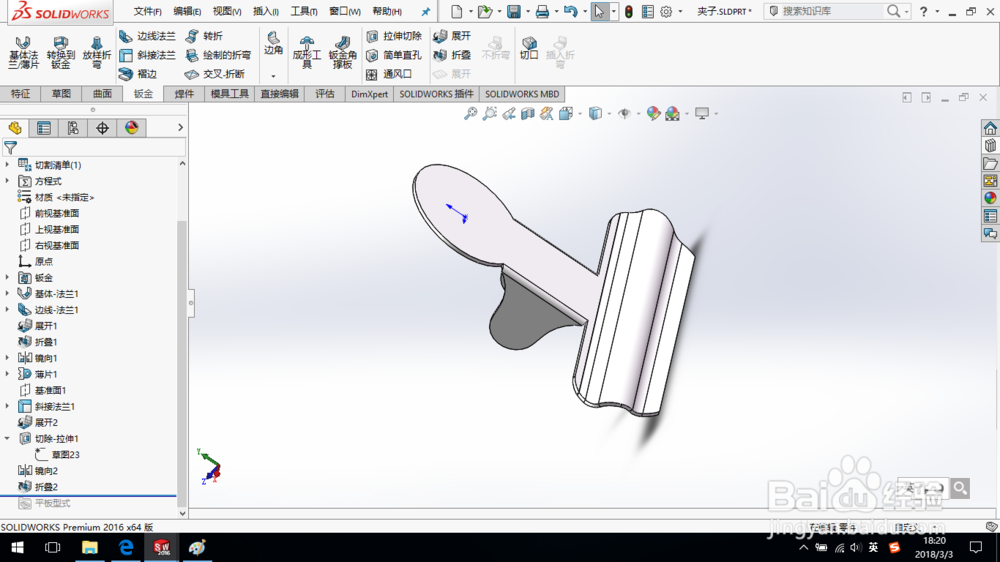Open the Options gear icon

coord(666,11)
